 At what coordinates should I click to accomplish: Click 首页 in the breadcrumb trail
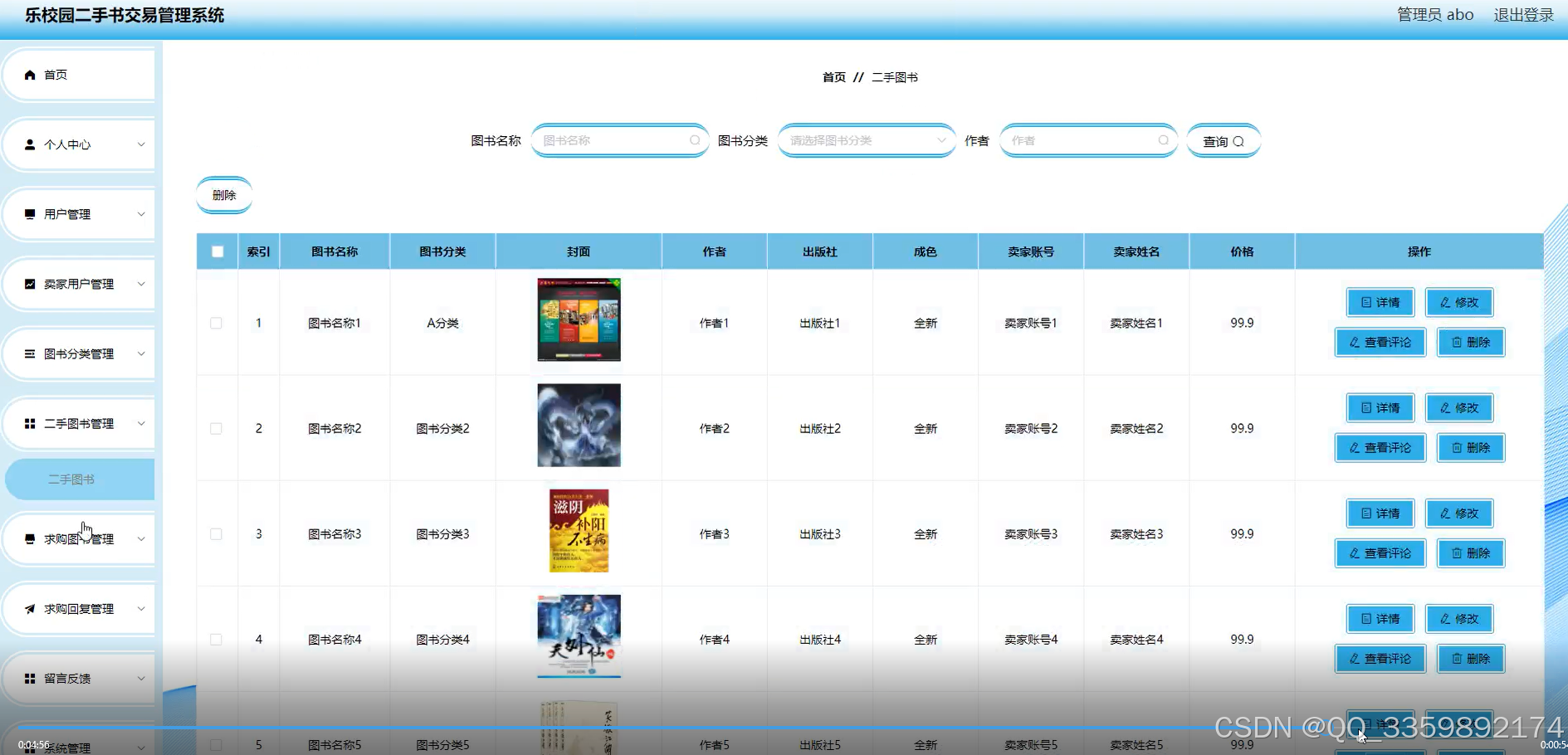(833, 76)
